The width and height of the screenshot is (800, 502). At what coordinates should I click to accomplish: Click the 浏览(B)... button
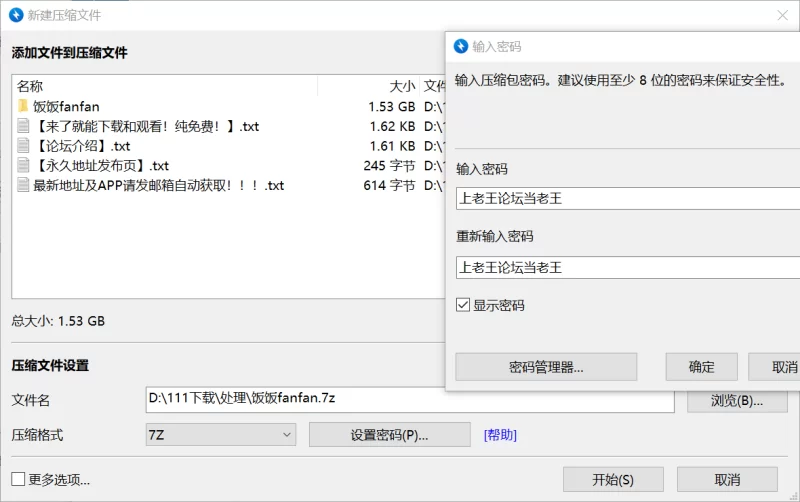737,401
